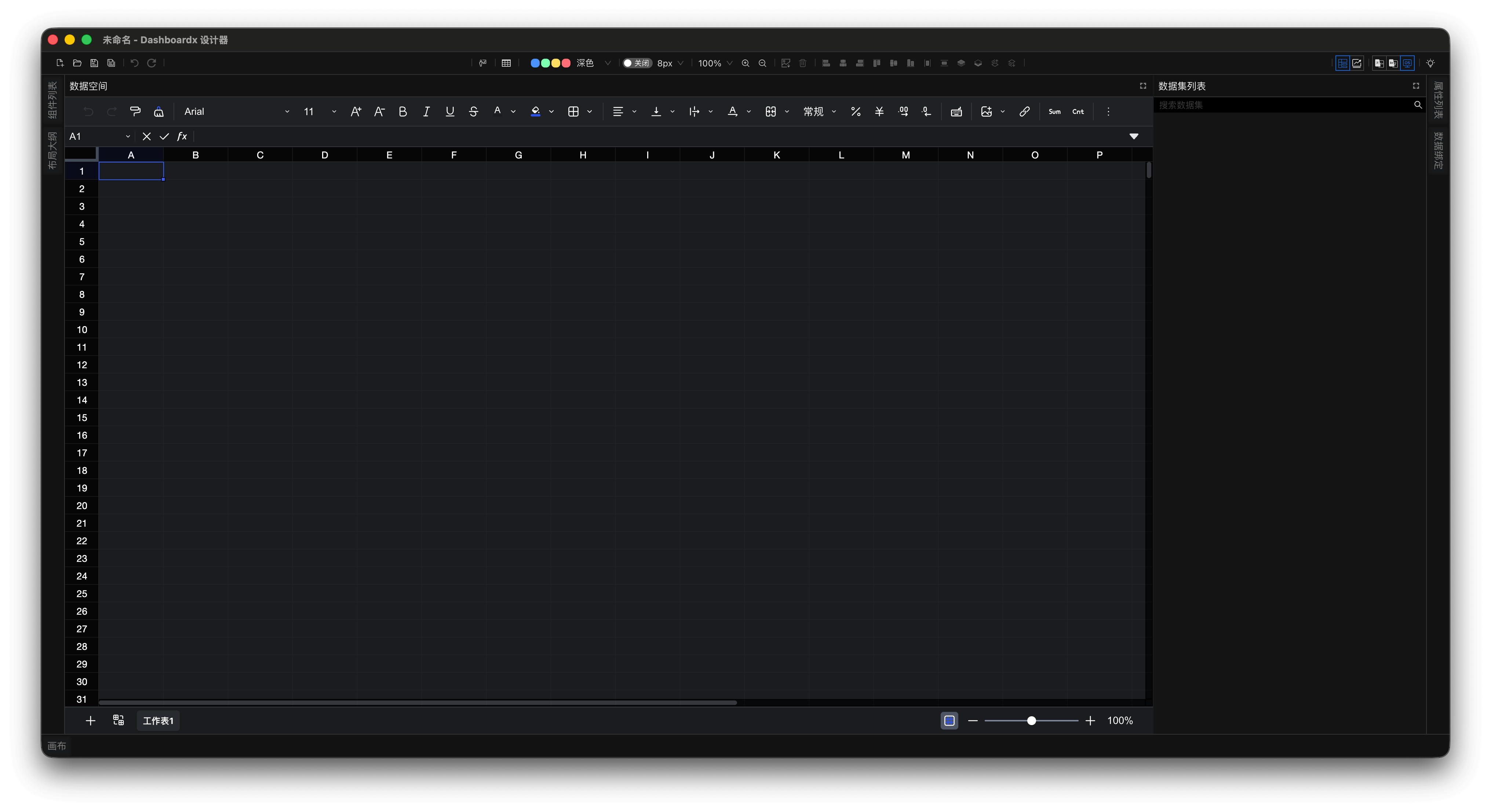Screen dimensions: 1491x812
Task: Click the clear formatting broom icon
Action: (158, 112)
